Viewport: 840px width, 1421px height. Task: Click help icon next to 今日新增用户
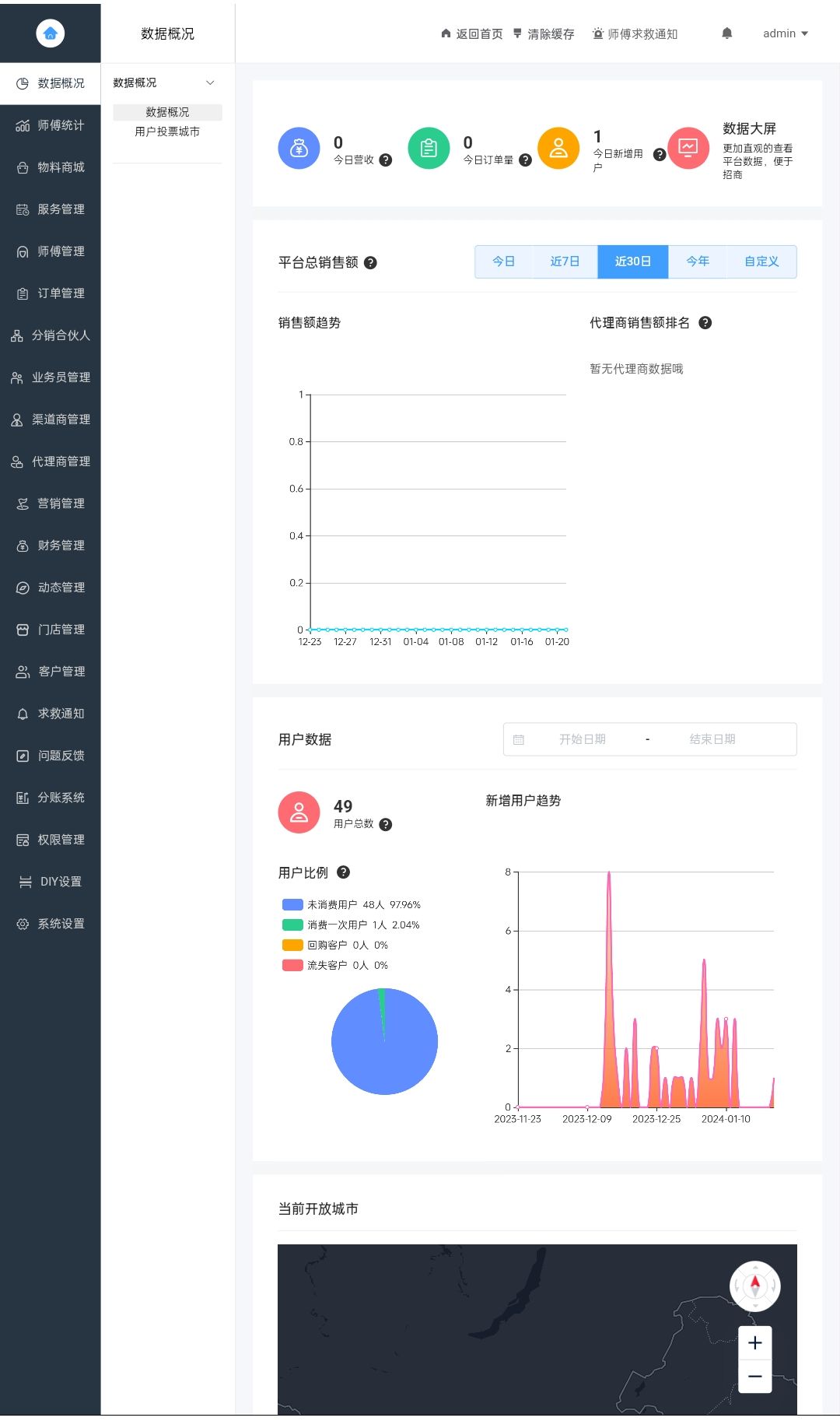tap(660, 155)
